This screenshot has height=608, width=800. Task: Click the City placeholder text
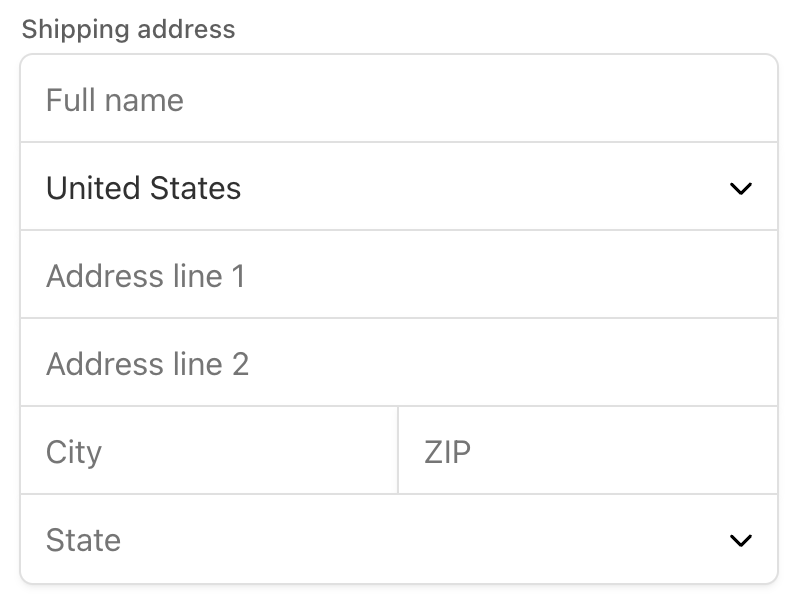74,452
